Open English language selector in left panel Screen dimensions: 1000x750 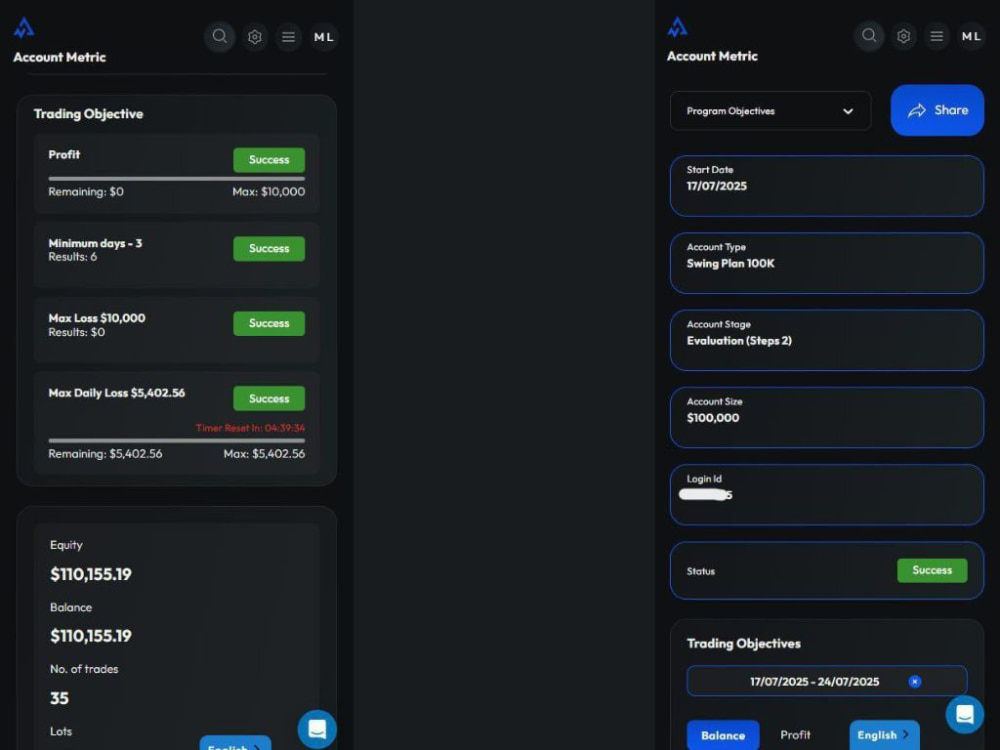click(235, 744)
